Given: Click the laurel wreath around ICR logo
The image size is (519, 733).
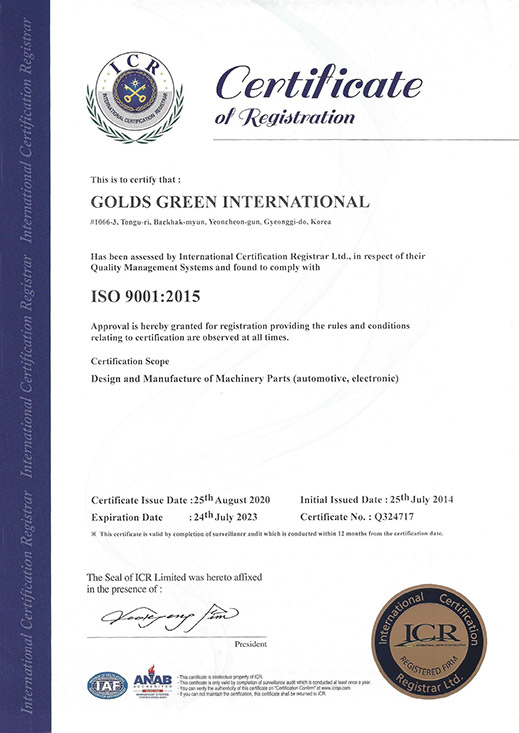Looking at the screenshot, I should [135, 117].
